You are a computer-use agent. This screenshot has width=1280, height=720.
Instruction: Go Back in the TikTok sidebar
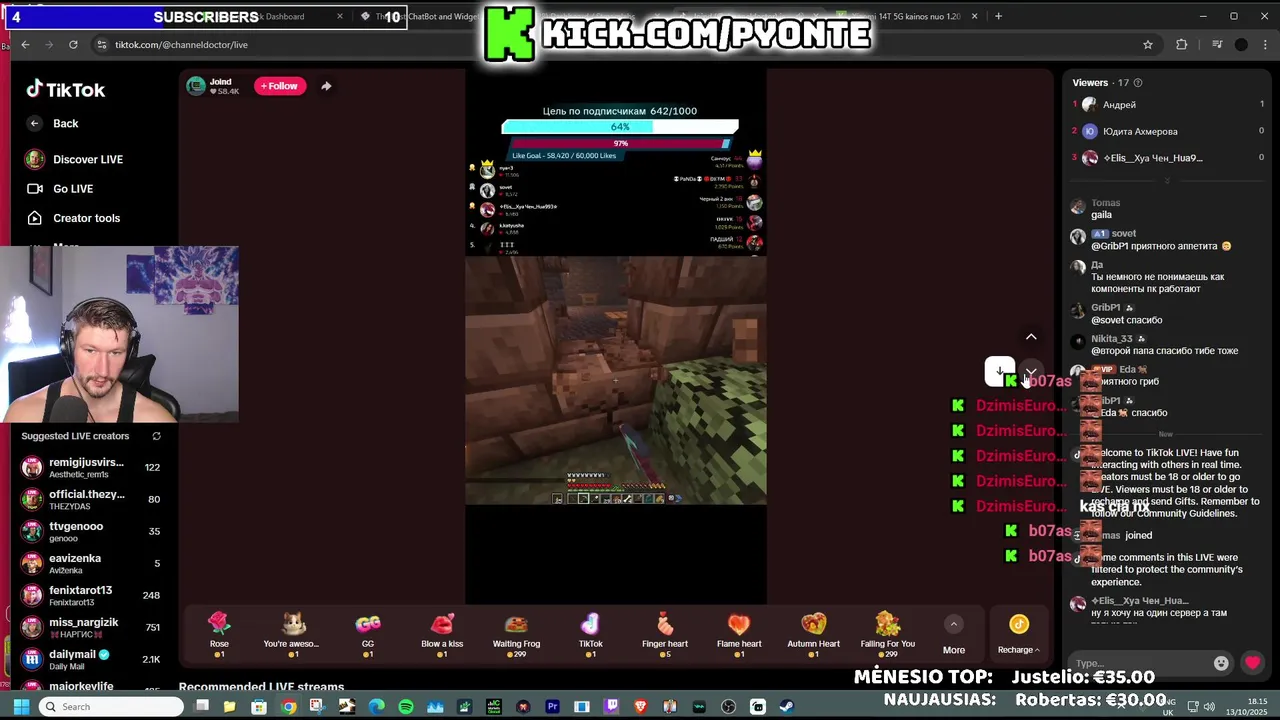pos(53,123)
